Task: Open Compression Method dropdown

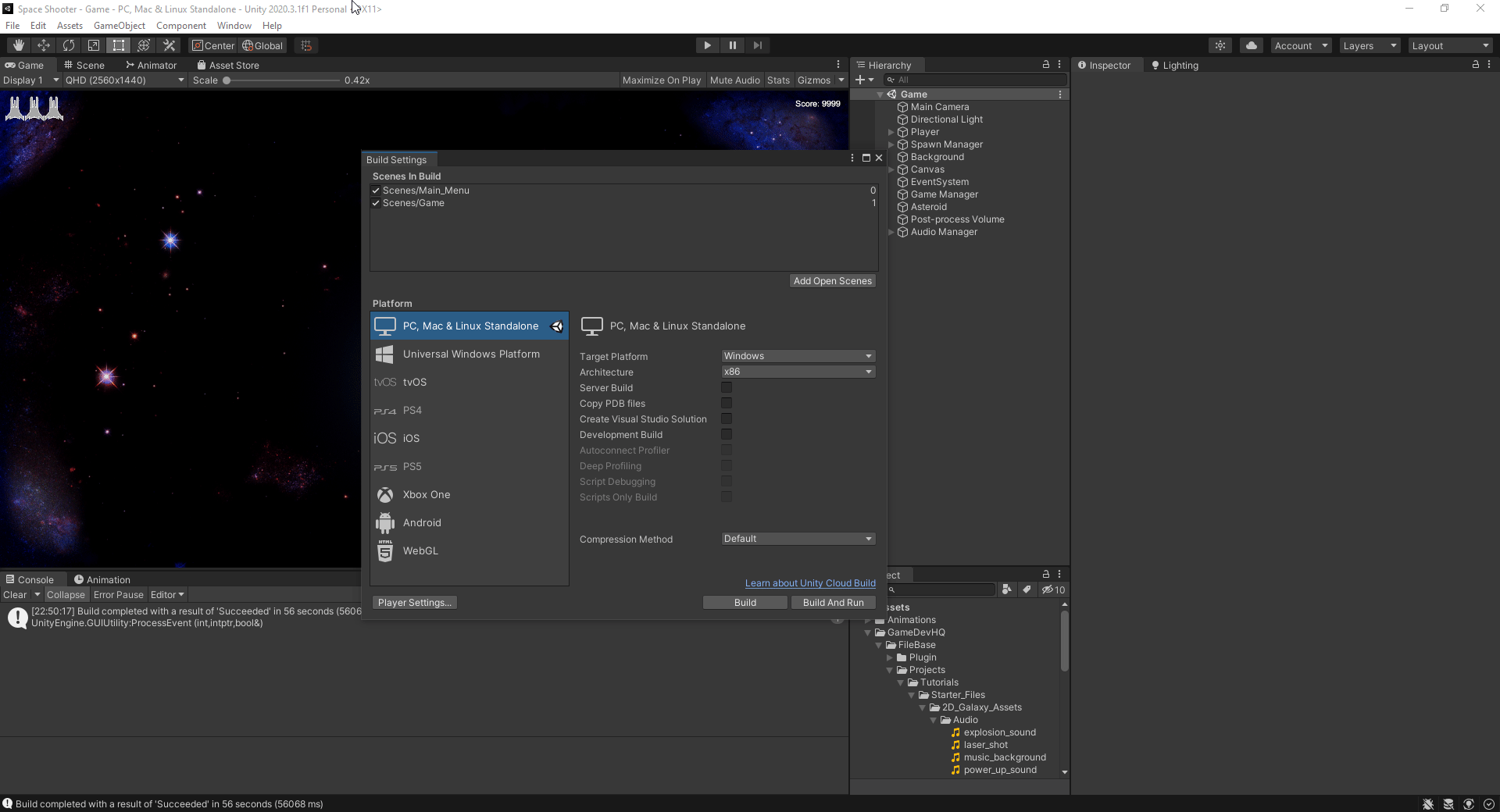Action: [798, 539]
